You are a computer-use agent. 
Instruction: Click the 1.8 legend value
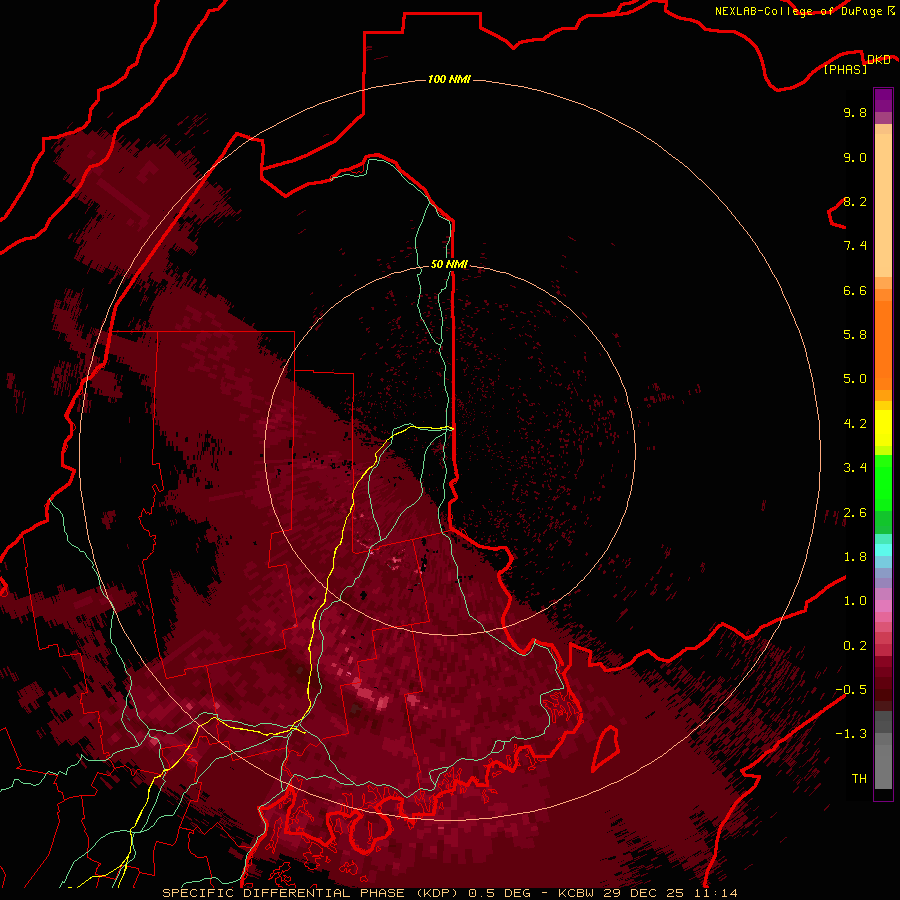tap(855, 557)
